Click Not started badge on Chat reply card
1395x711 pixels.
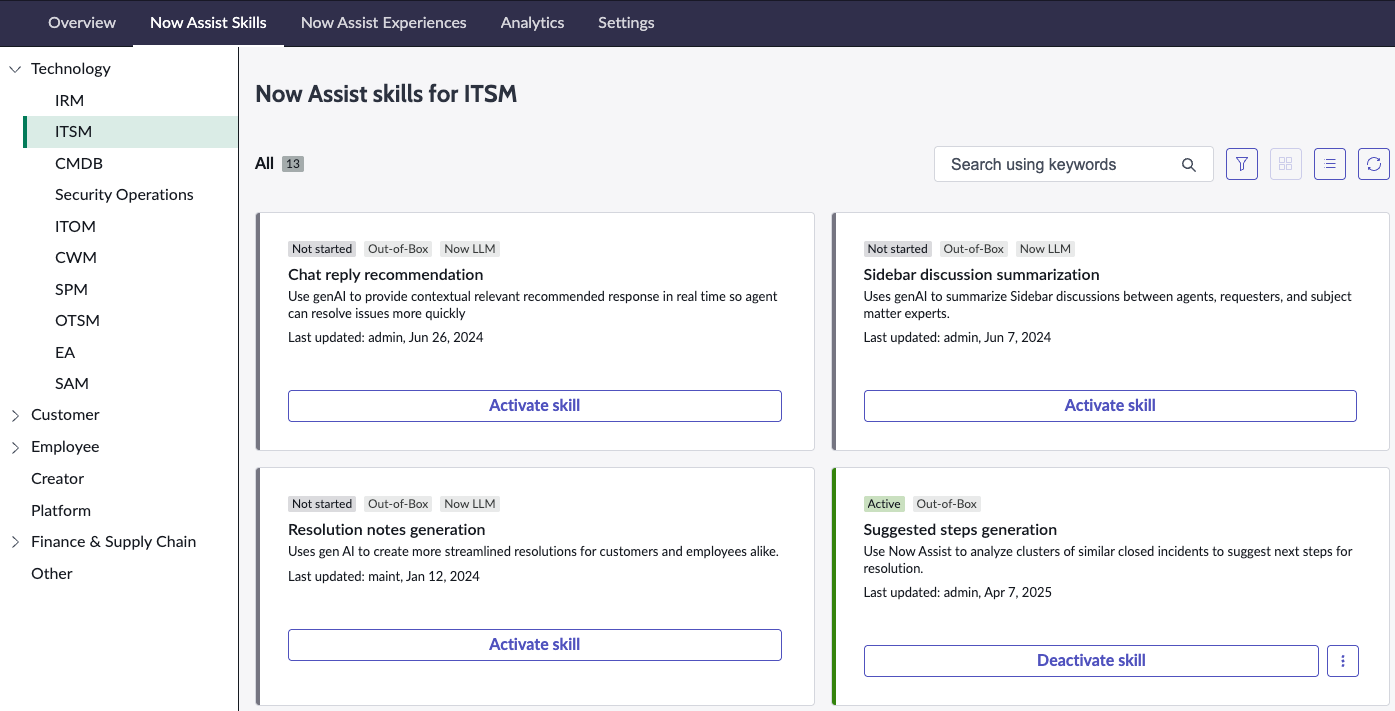click(x=322, y=249)
